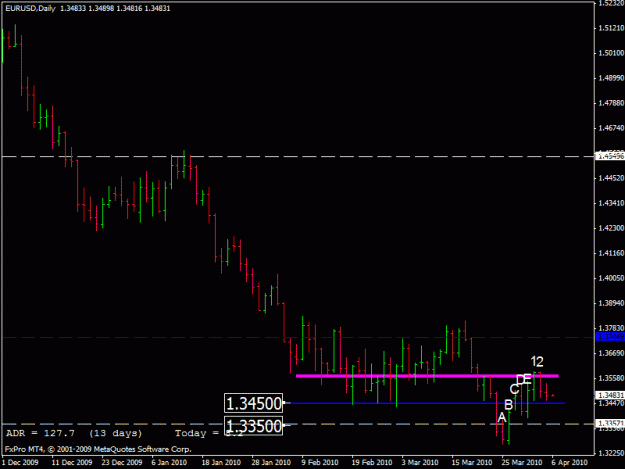Click the 1.51210 price scale value

click(x=611, y=28)
